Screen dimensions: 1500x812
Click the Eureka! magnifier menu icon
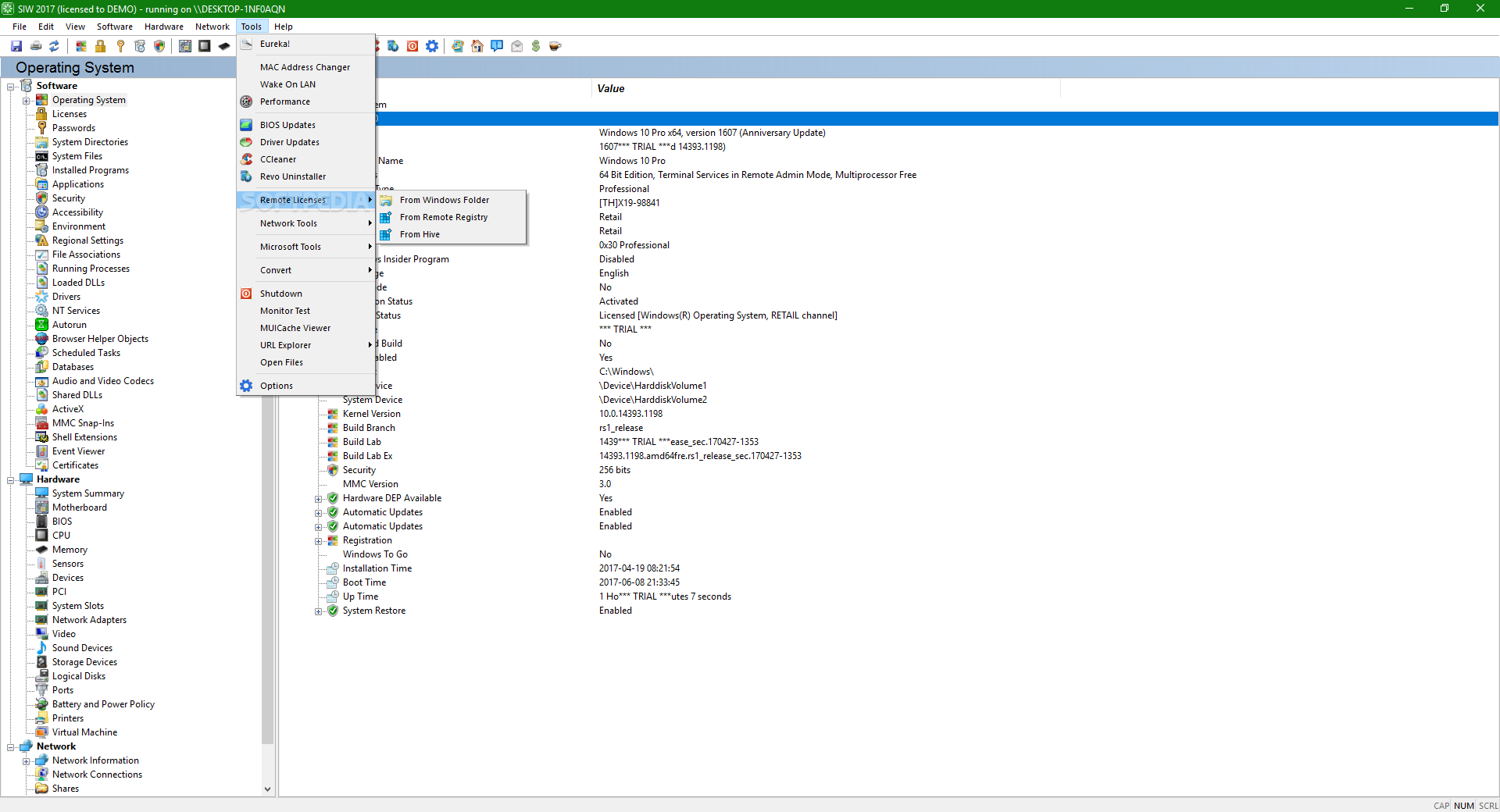point(246,44)
